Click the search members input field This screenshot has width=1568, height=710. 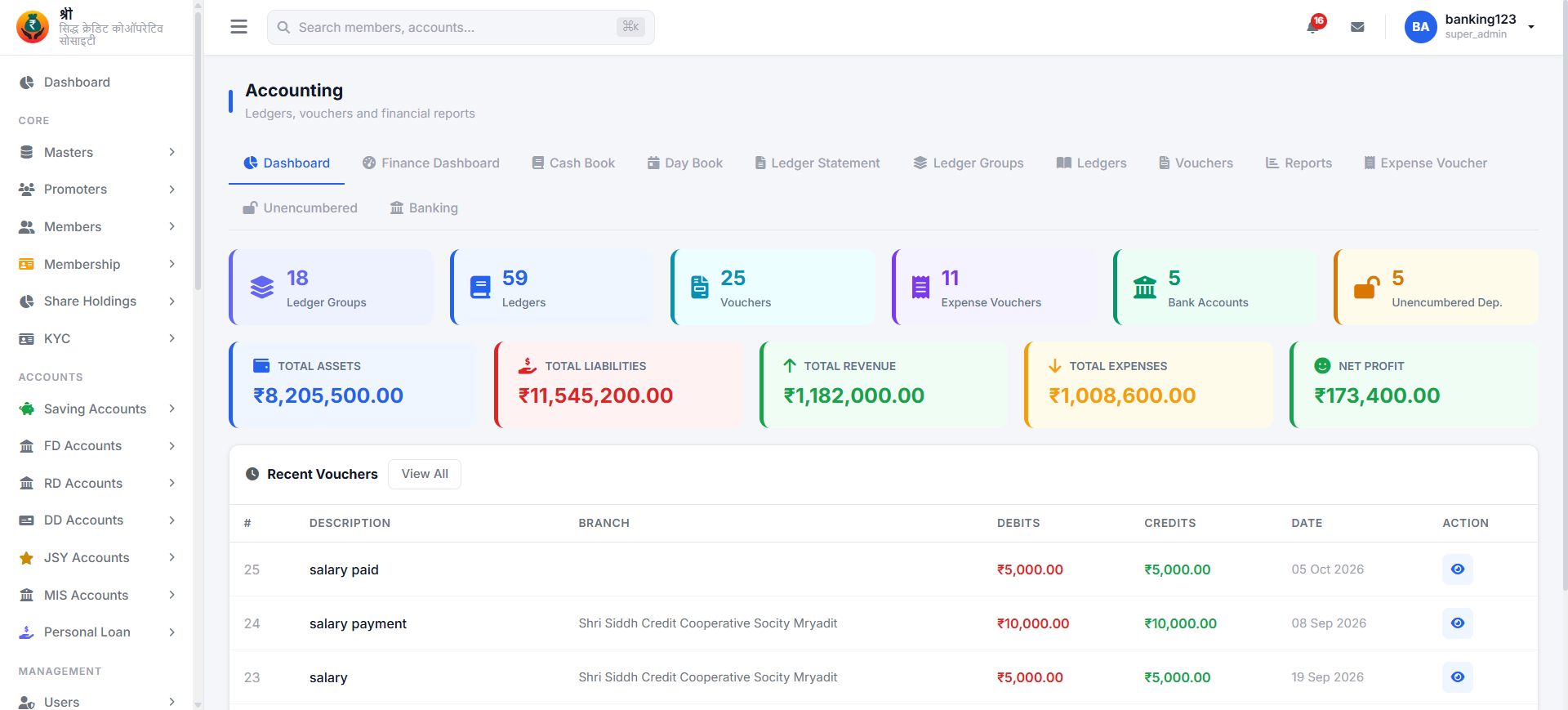pyautogui.click(x=461, y=27)
